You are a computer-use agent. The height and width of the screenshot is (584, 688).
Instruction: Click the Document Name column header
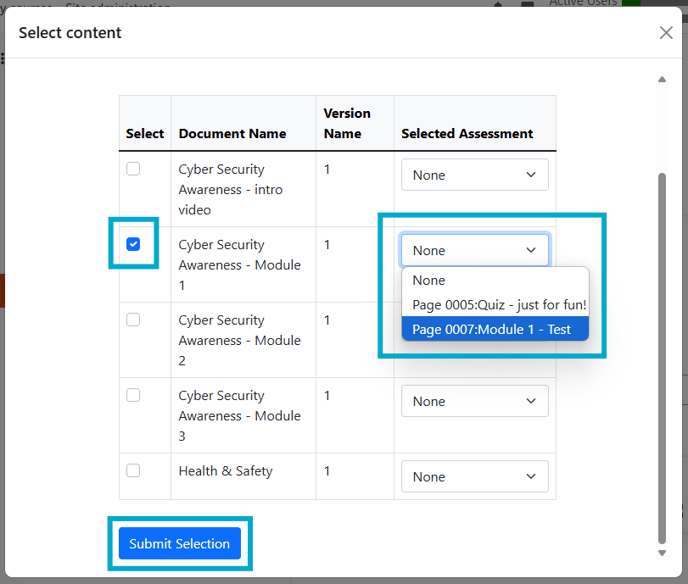pyautogui.click(x=232, y=133)
